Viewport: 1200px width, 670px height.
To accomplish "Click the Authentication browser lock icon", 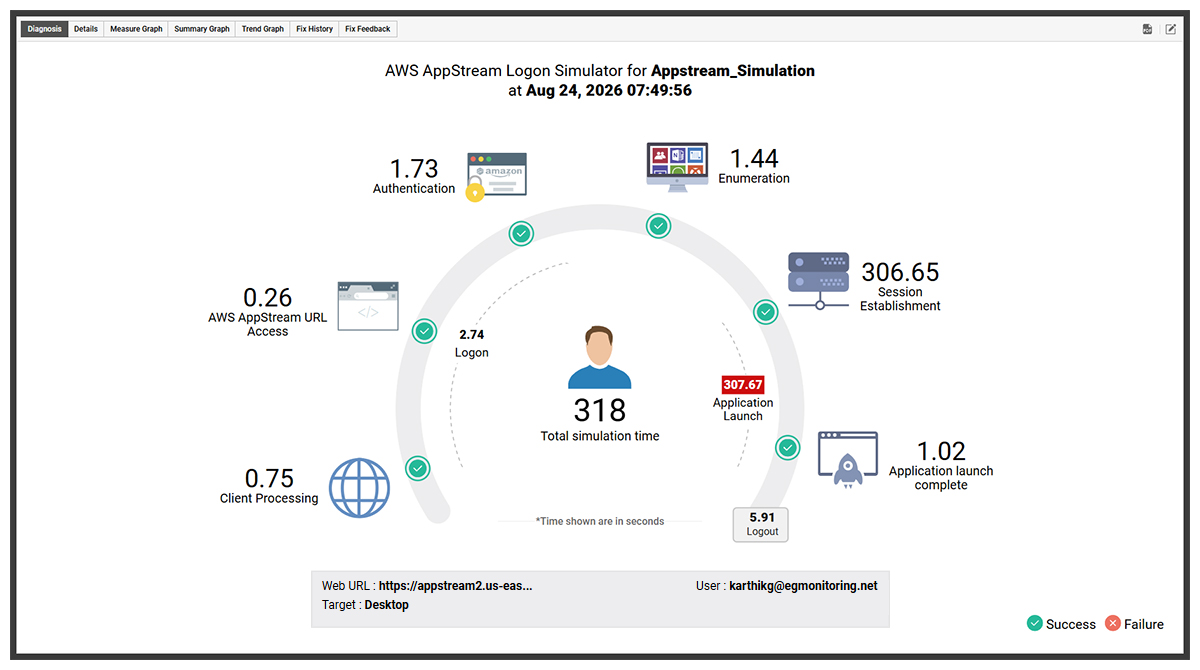I will [496, 177].
